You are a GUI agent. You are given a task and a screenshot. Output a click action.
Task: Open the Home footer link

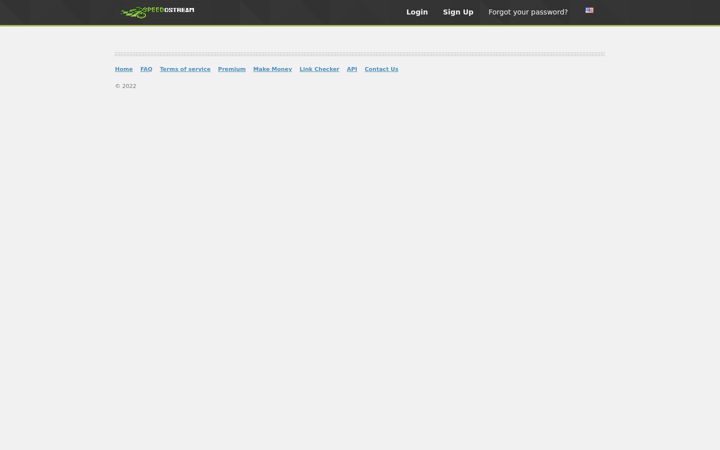[124, 69]
